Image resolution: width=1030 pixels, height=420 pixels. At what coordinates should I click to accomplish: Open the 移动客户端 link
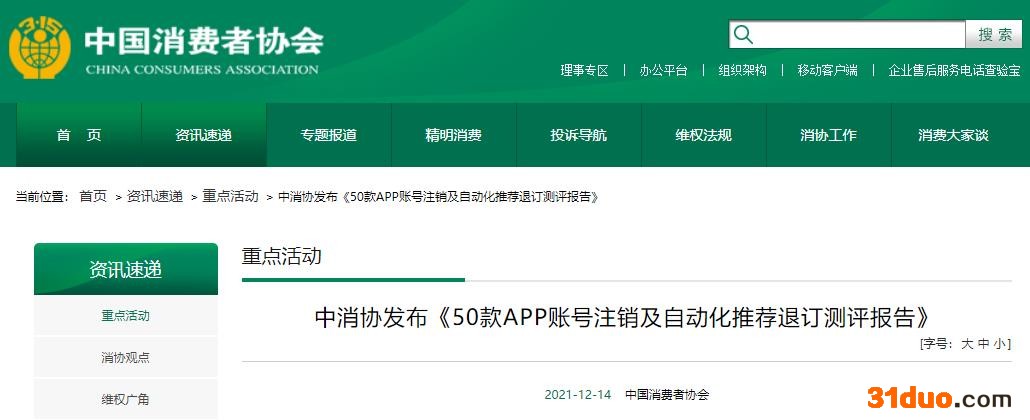click(827, 70)
